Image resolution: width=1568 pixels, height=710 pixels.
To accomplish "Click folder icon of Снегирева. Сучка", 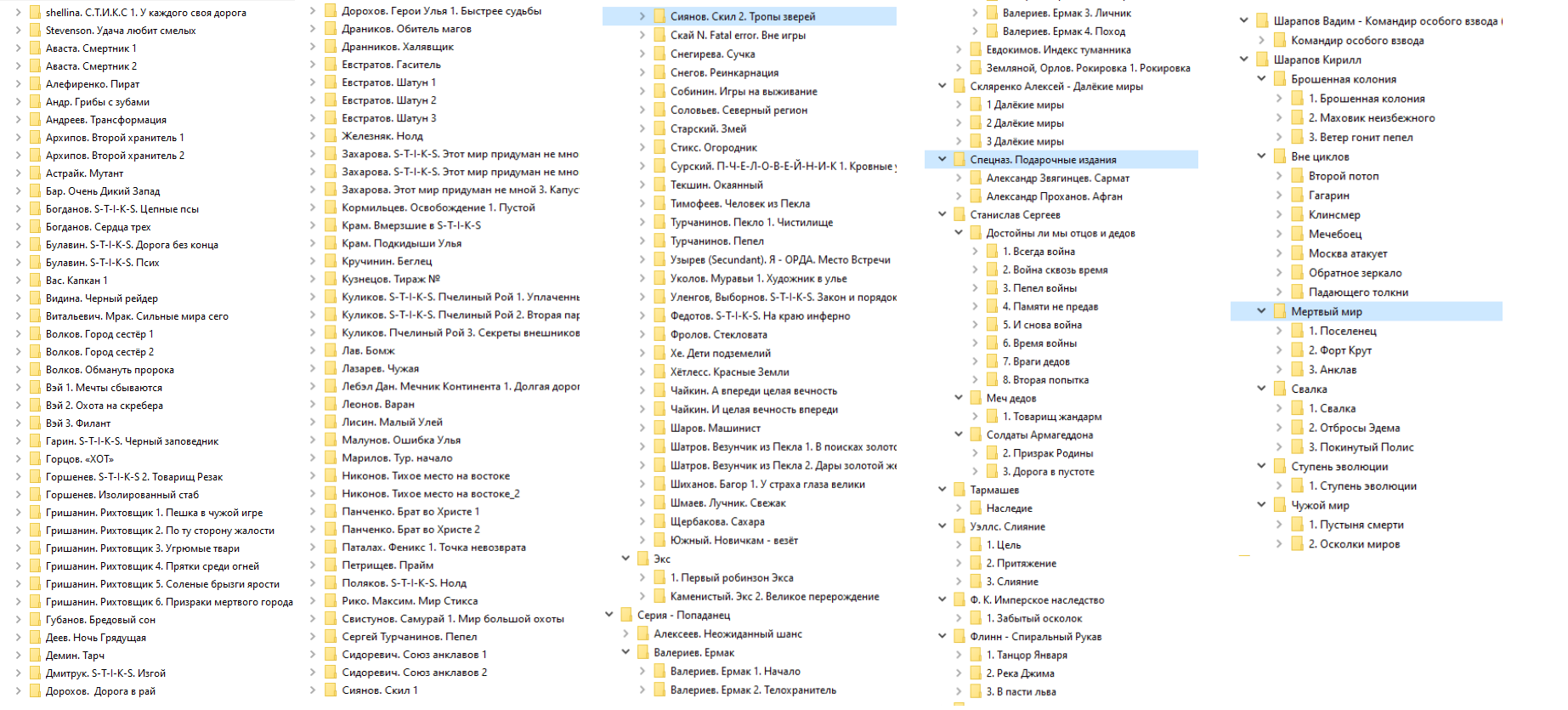I will click(659, 54).
